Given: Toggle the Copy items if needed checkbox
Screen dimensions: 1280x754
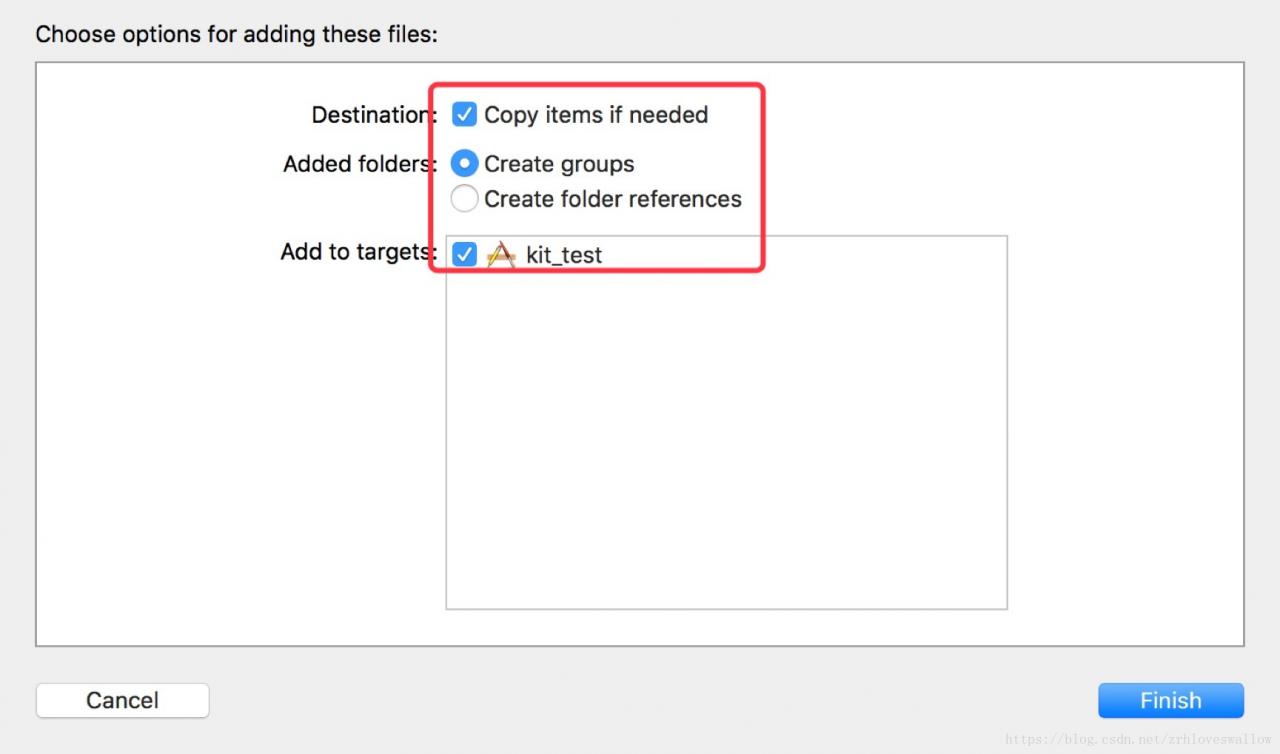Looking at the screenshot, I should pyautogui.click(x=464, y=115).
